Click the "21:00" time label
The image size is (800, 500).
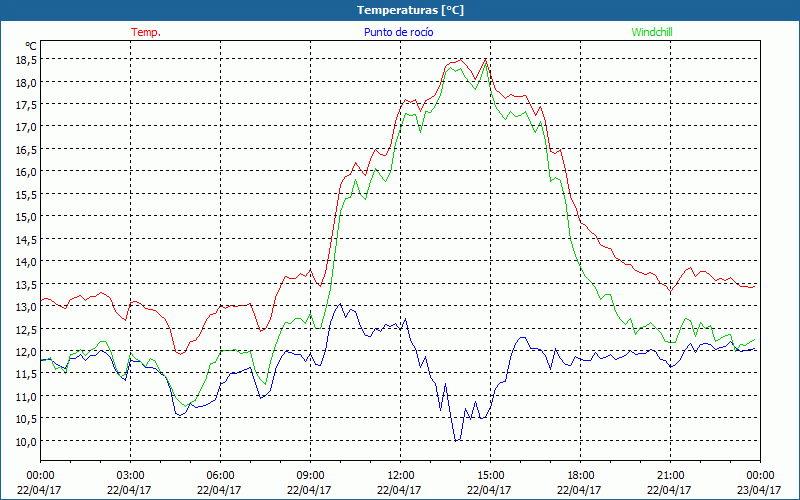click(x=670, y=476)
